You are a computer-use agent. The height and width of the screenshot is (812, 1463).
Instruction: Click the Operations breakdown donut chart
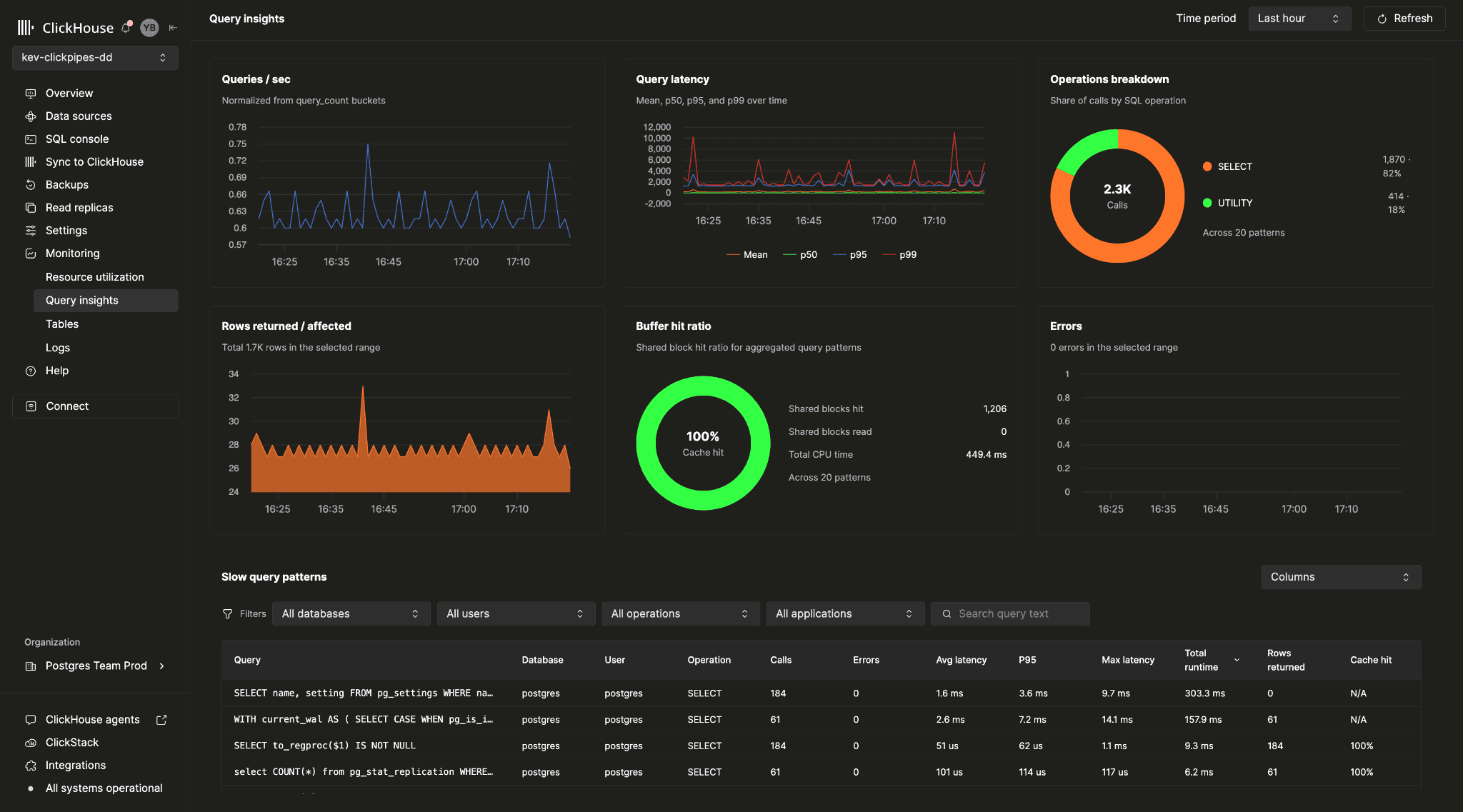(x=1117, y=196)
